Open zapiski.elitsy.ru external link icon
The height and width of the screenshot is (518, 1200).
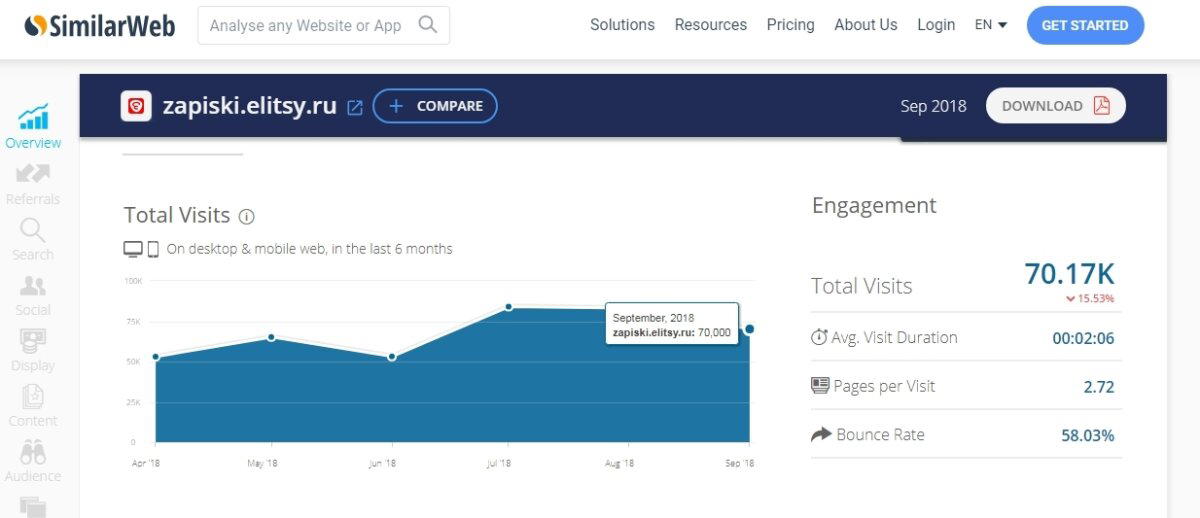(x=355, y=107)
